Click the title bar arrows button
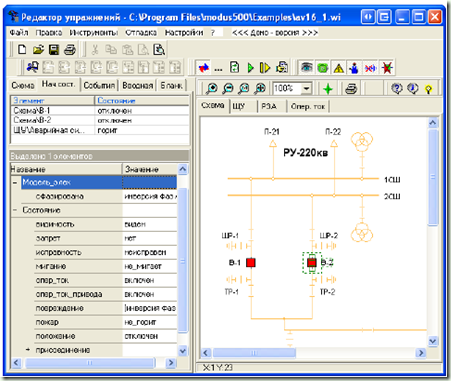Viewport: 451px width, 381px height. click(x=368, y=16)
